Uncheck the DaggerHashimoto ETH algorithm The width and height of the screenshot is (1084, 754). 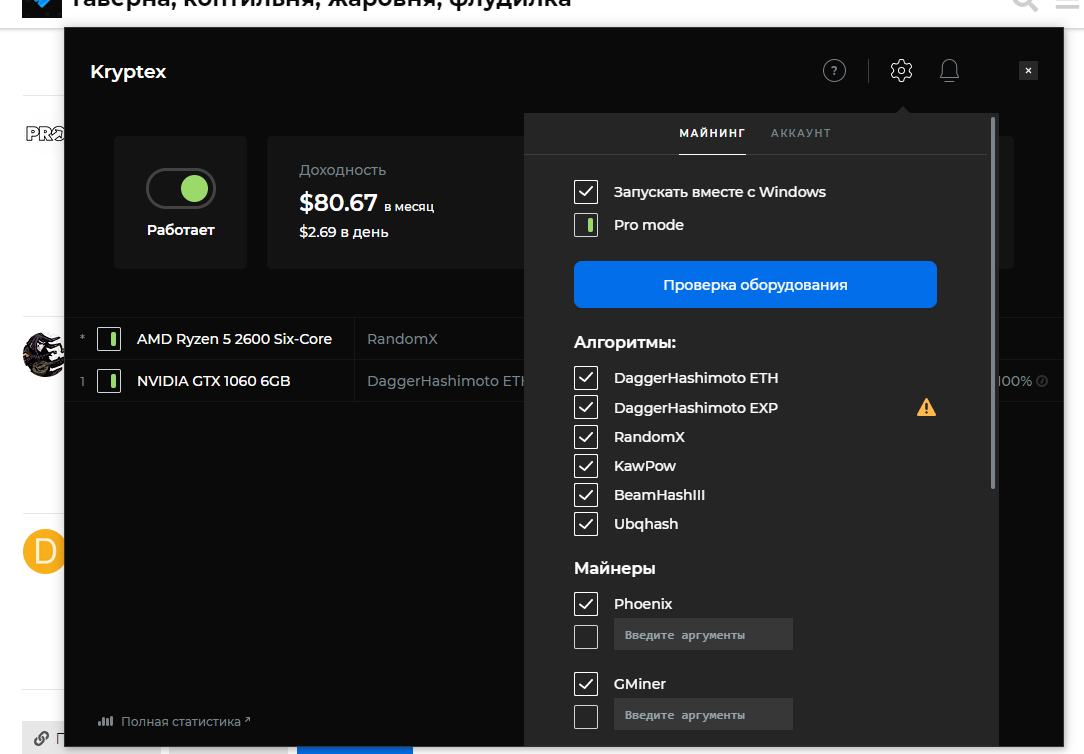(586, 378)
